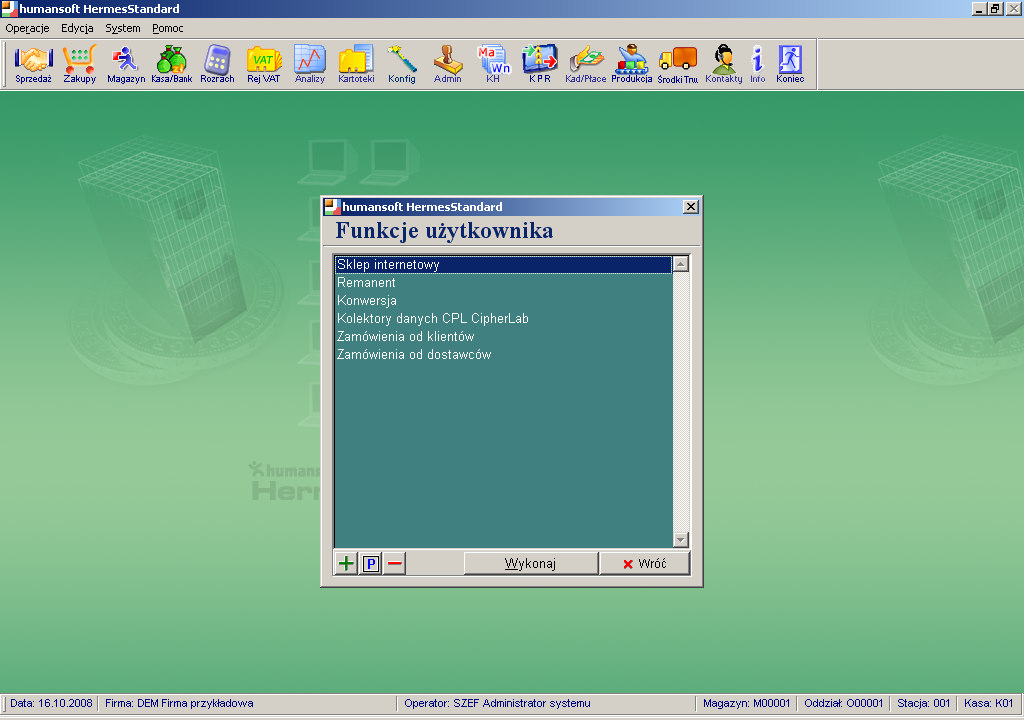Add a new user function with plus

click(x=346, y=563)
